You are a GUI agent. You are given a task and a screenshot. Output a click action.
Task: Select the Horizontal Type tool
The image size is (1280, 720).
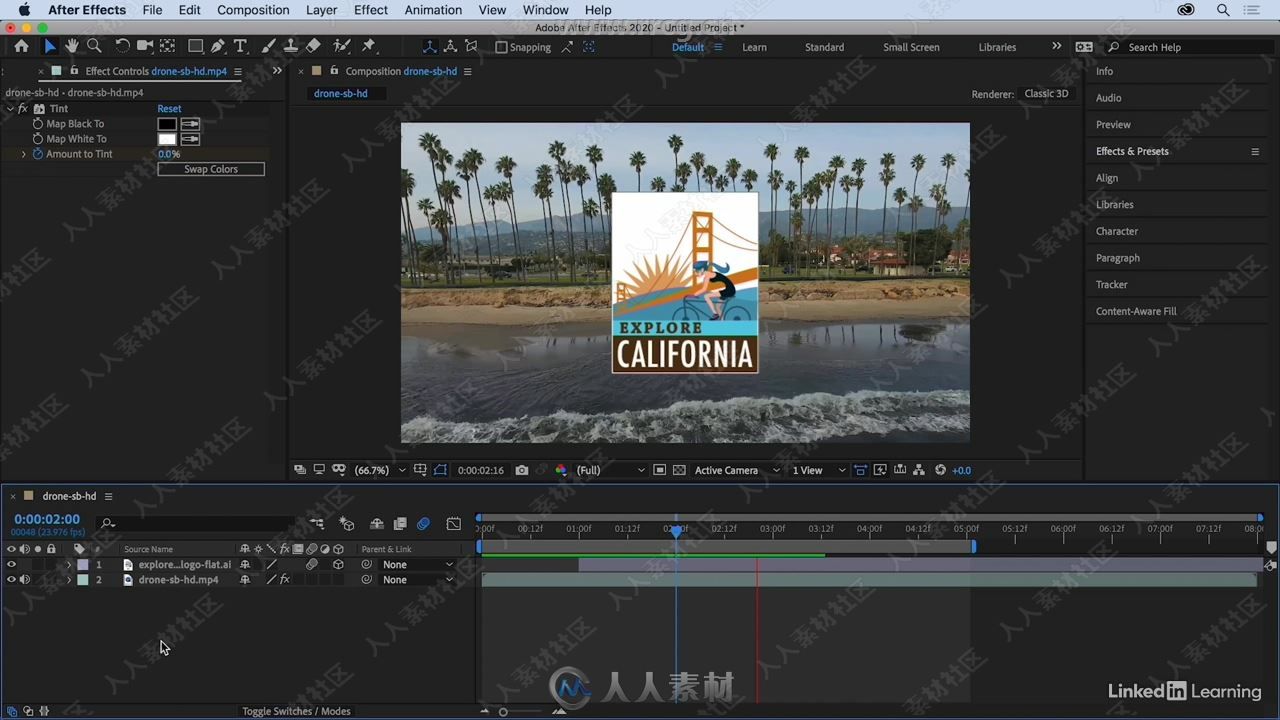pos(240,46)
